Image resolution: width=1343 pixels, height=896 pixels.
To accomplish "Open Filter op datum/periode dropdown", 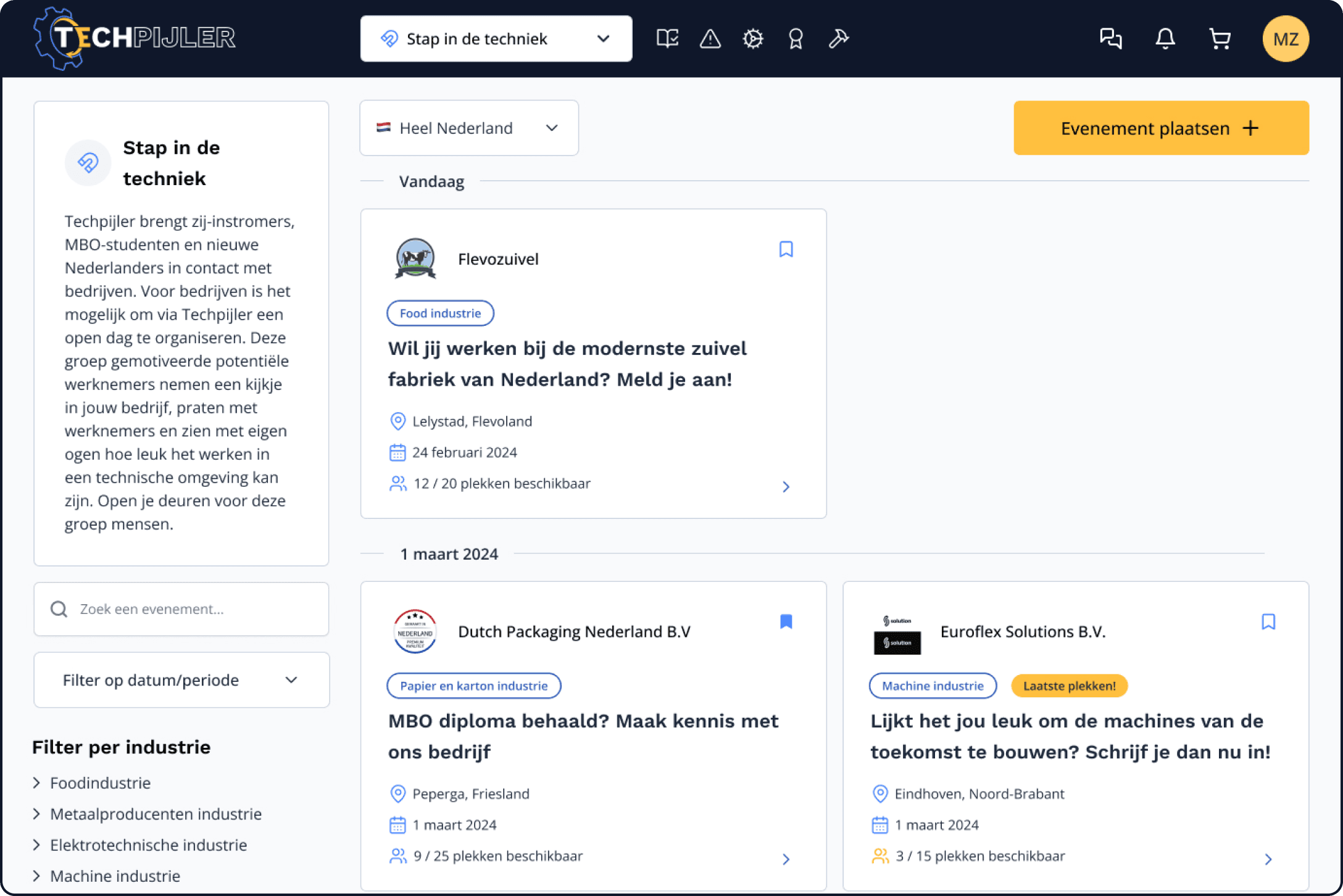I will [181, 680].
